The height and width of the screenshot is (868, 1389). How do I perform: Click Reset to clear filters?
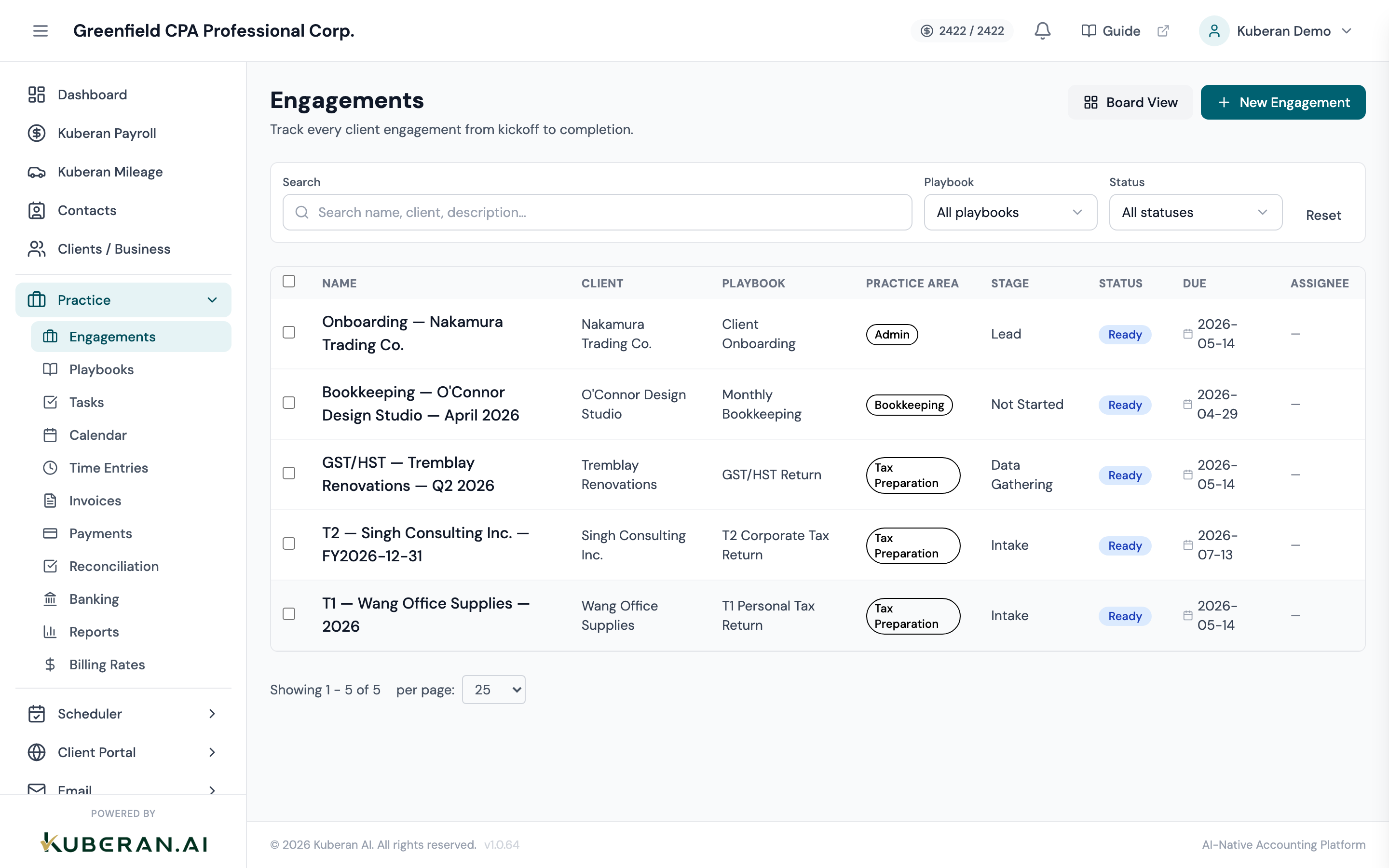(x=1323, y=215)
